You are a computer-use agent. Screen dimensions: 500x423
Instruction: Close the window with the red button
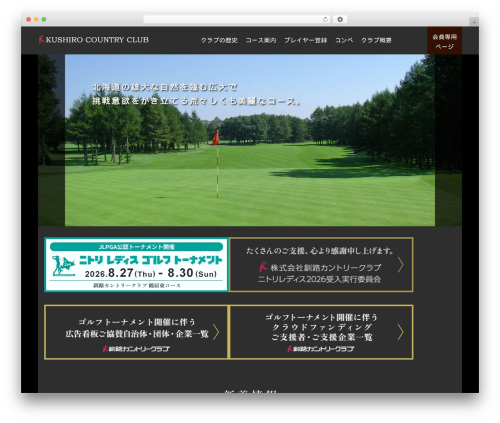click(29, 19)
